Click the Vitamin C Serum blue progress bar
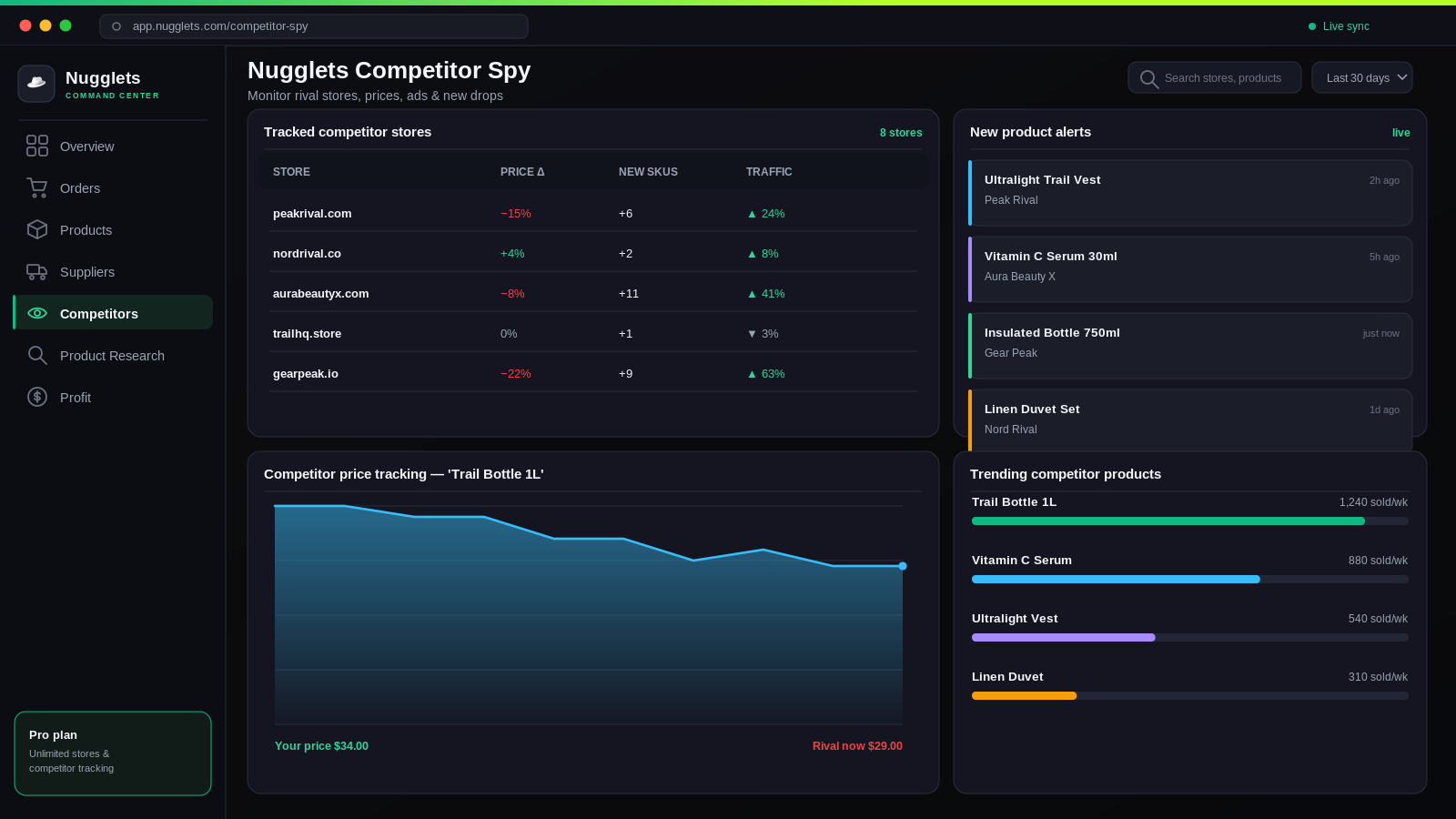This screenshot has width=1456, height=819. [x=1116, y=580]
